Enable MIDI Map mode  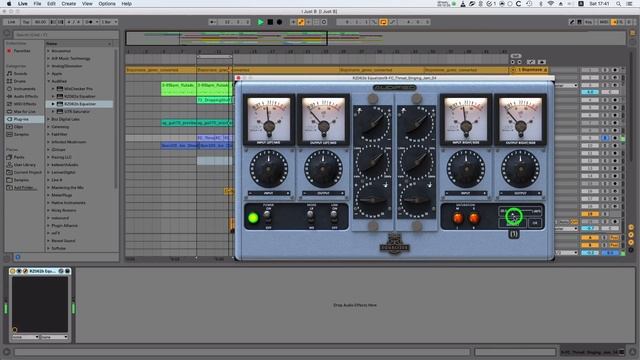[x=604, y=22]
